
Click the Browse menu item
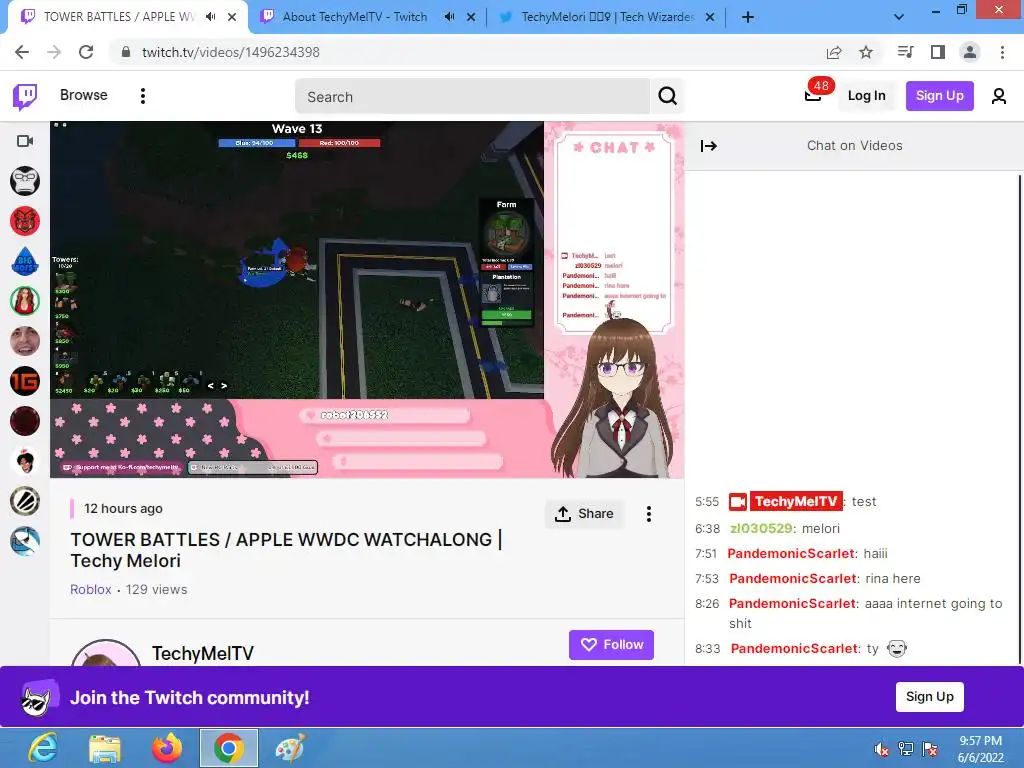tap(84, 95)
